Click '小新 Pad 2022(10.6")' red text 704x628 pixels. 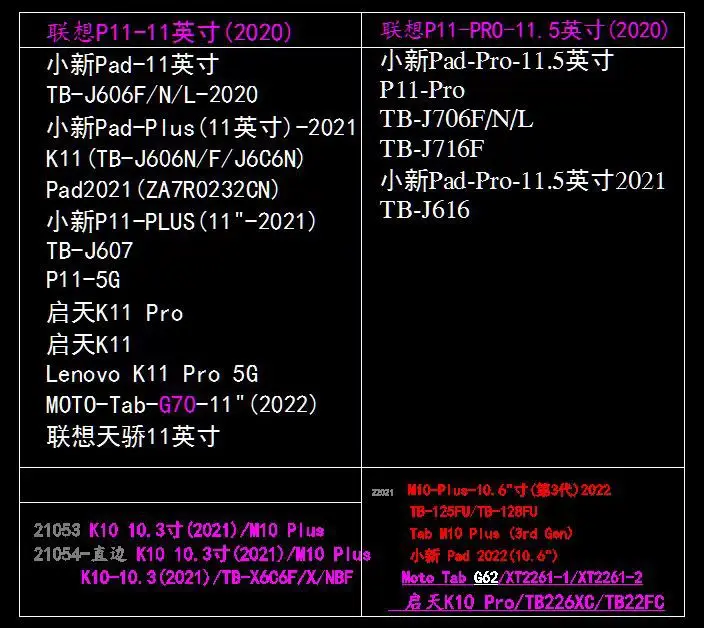click(484, 556)
